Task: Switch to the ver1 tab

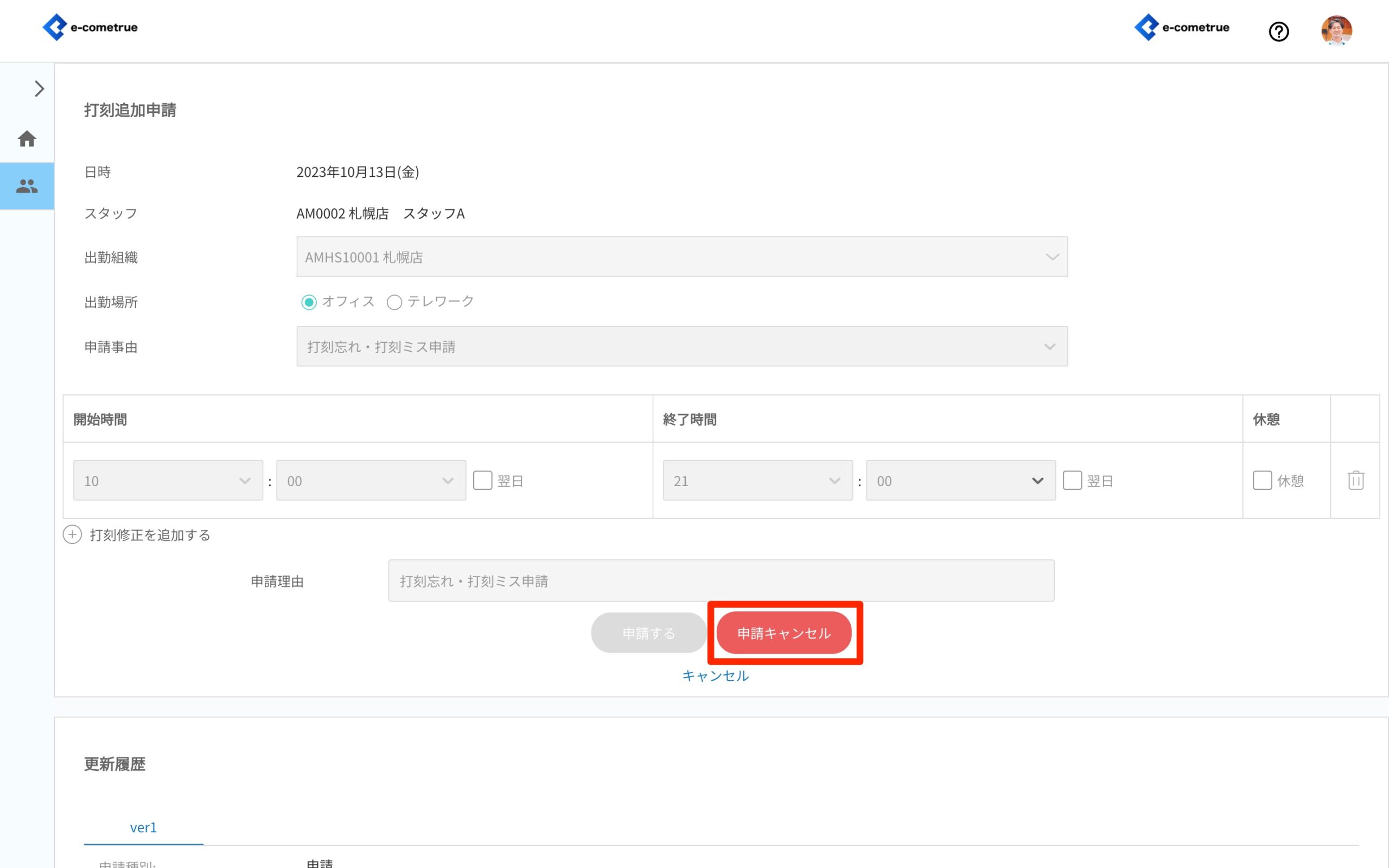Action: (143, 827)
